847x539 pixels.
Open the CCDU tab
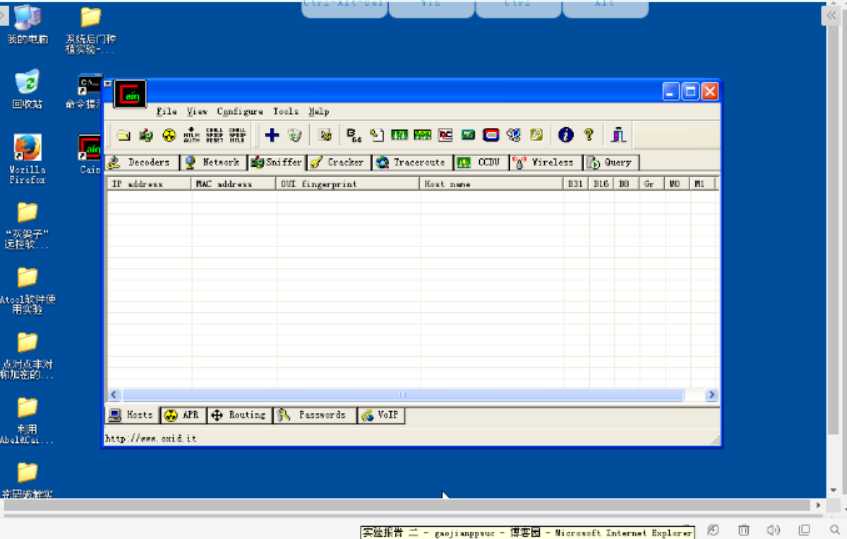point(480,162)
